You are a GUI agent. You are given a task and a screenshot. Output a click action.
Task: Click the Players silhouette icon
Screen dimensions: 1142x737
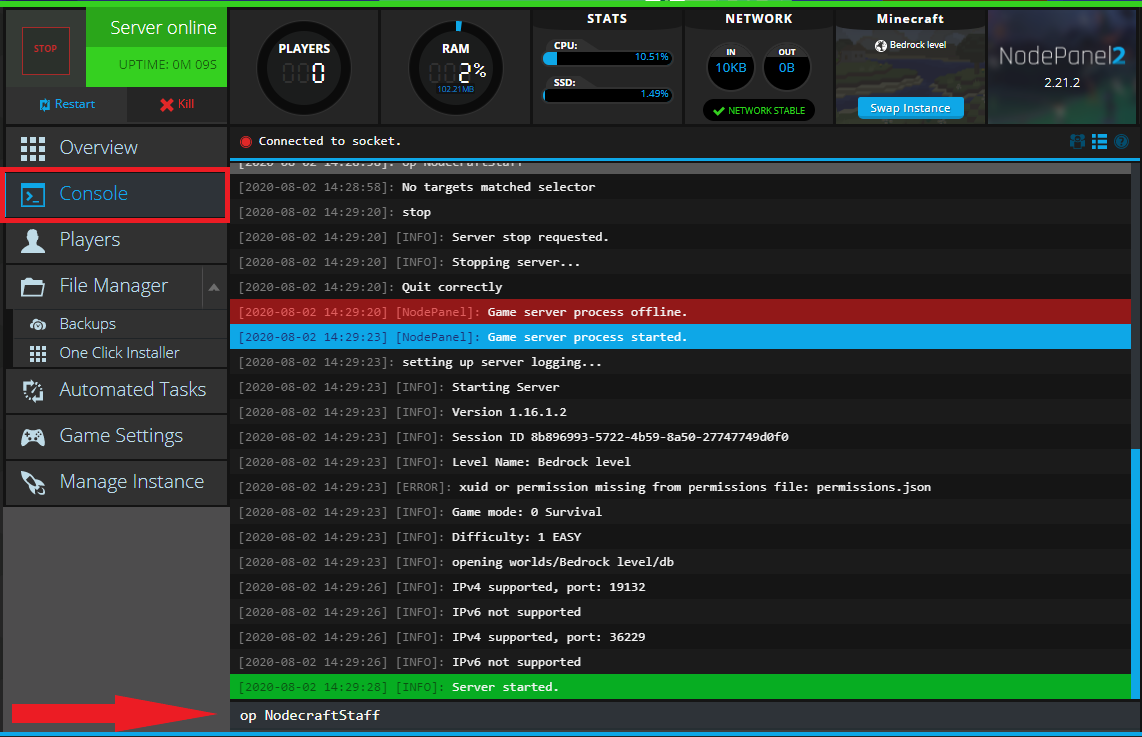[33, 240]
